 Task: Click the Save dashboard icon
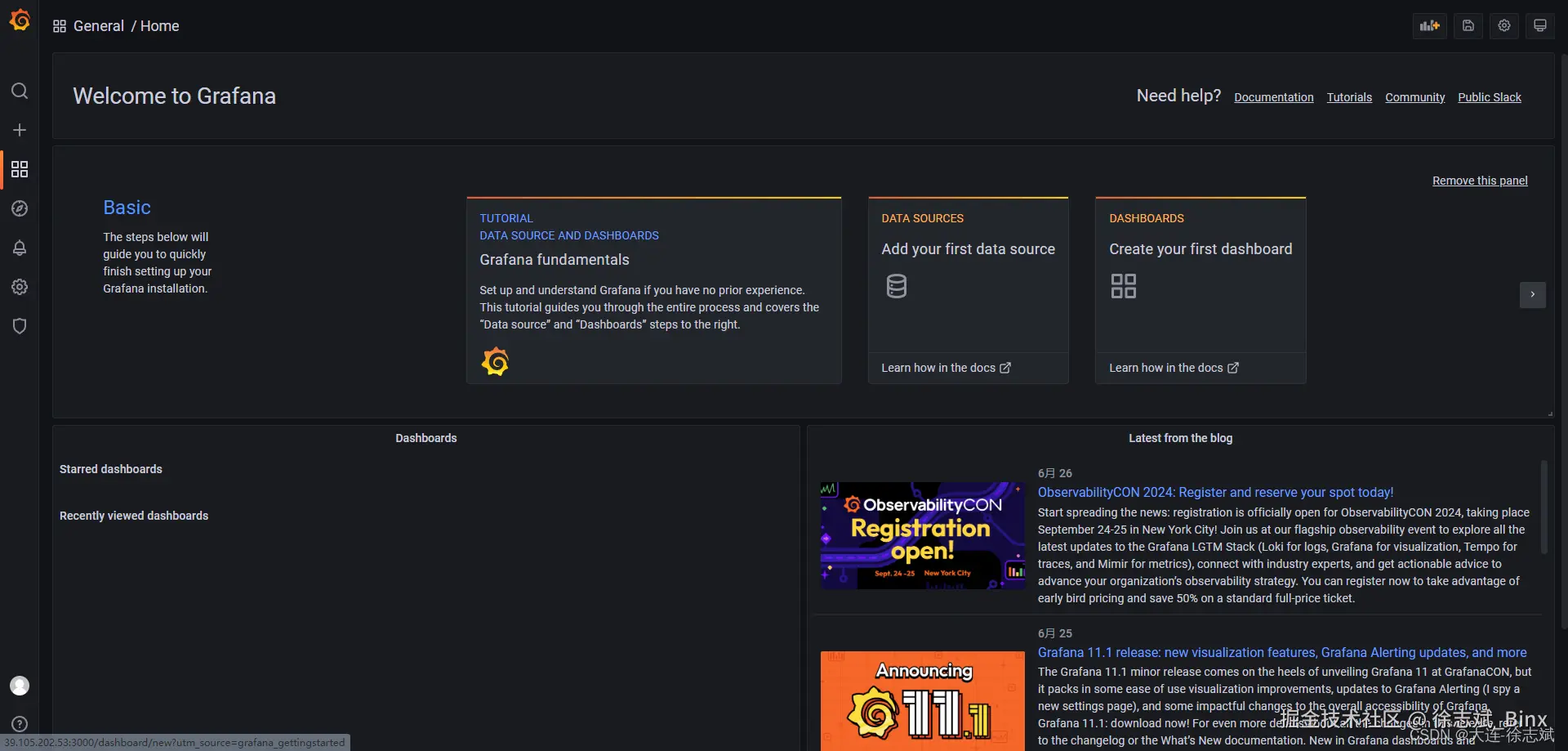click(x=1468, y=26)
